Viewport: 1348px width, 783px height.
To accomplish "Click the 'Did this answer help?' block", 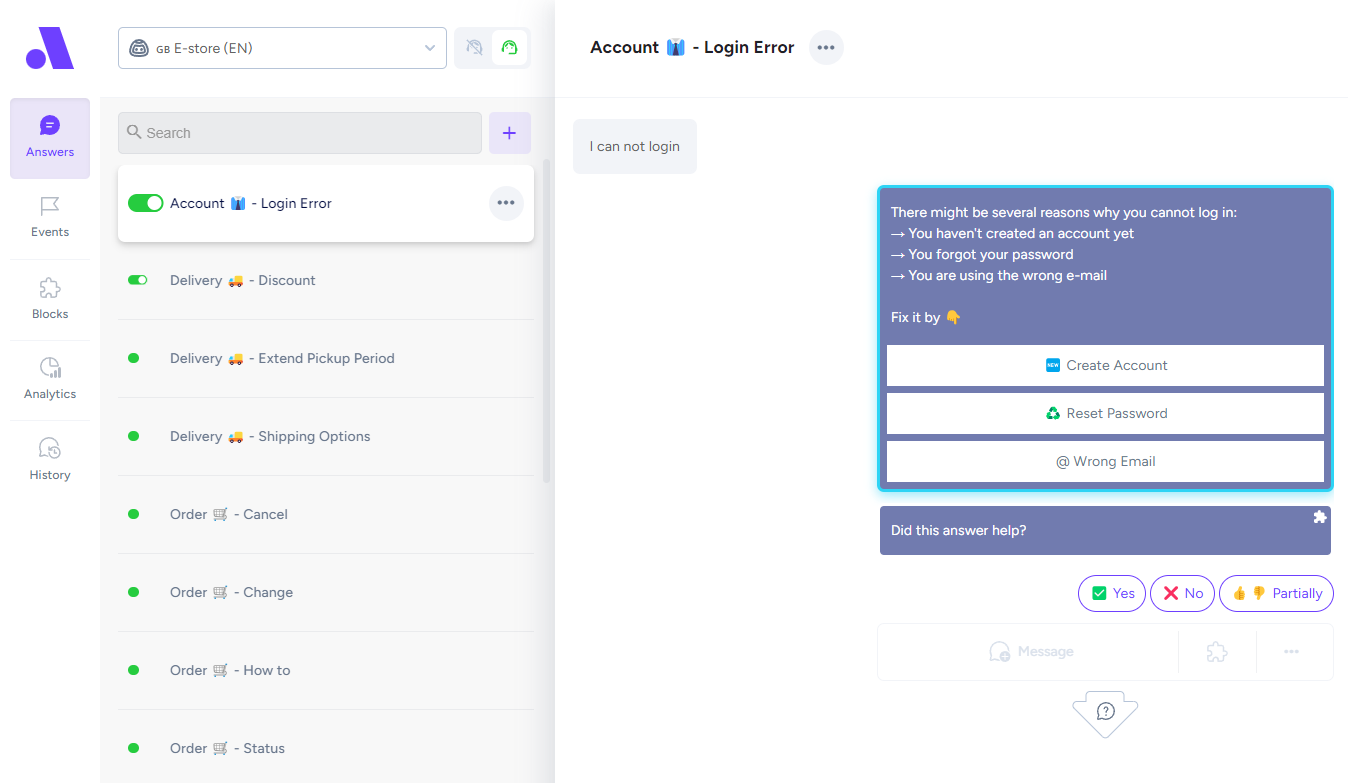I will tap(1105, 530).
